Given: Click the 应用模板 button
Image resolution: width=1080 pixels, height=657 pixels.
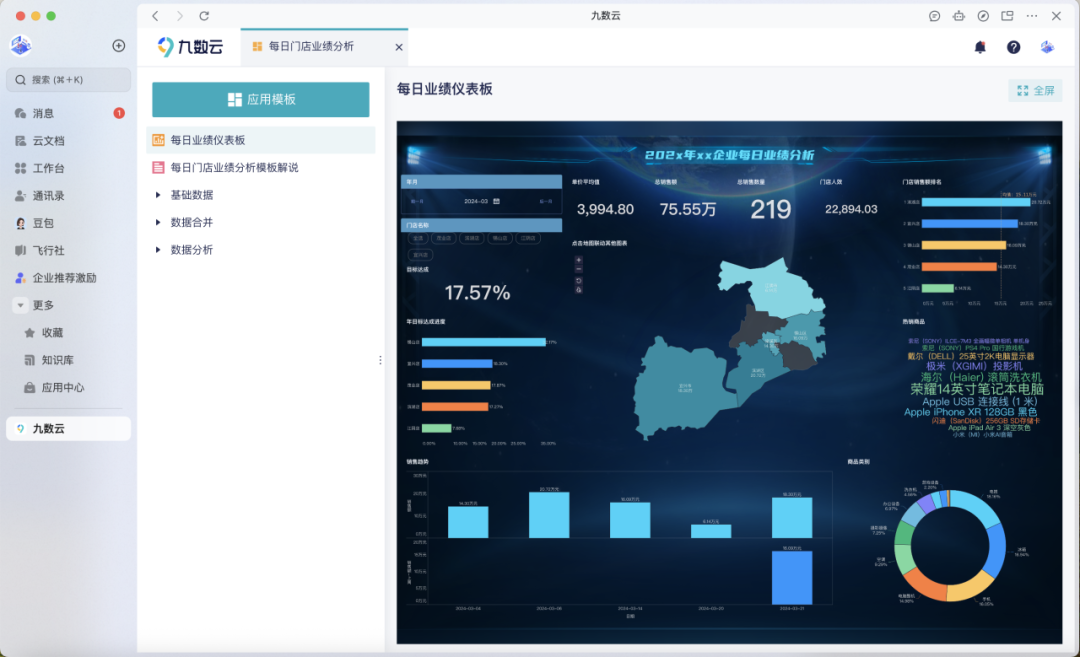Looking at the screenshot, I should tap(260, 99).
